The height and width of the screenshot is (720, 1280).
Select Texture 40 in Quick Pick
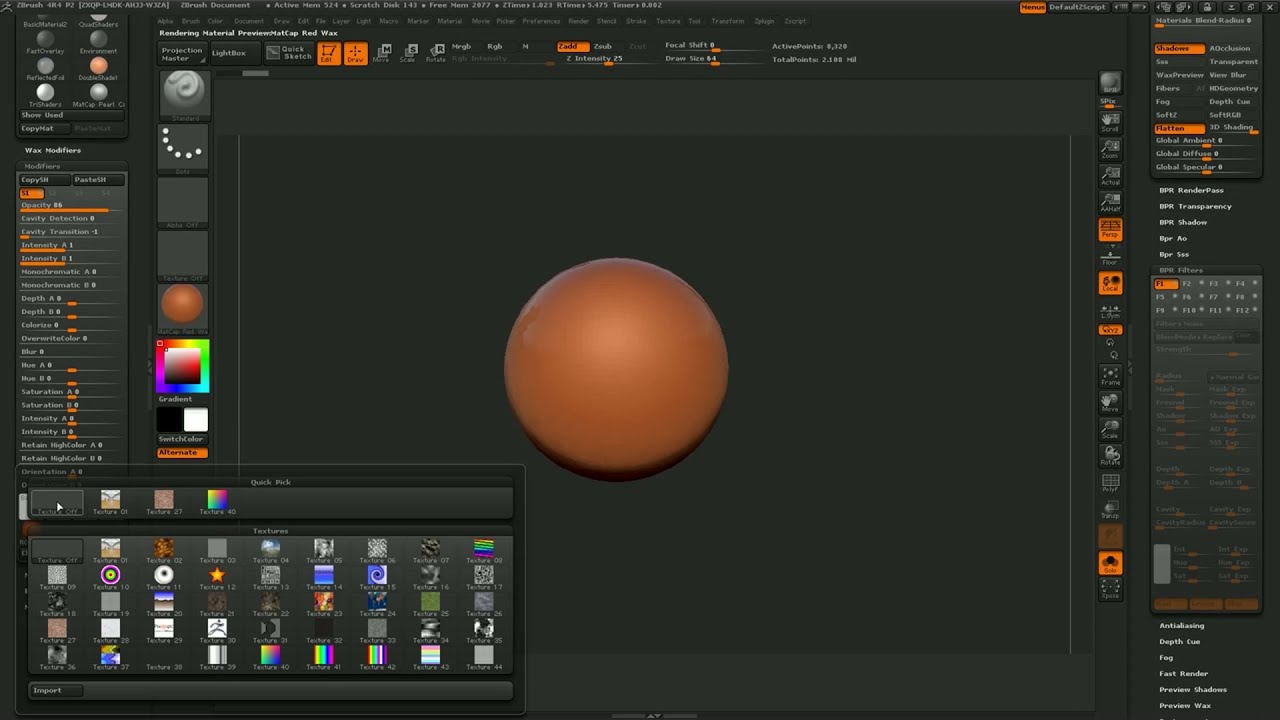click(217, 502)
